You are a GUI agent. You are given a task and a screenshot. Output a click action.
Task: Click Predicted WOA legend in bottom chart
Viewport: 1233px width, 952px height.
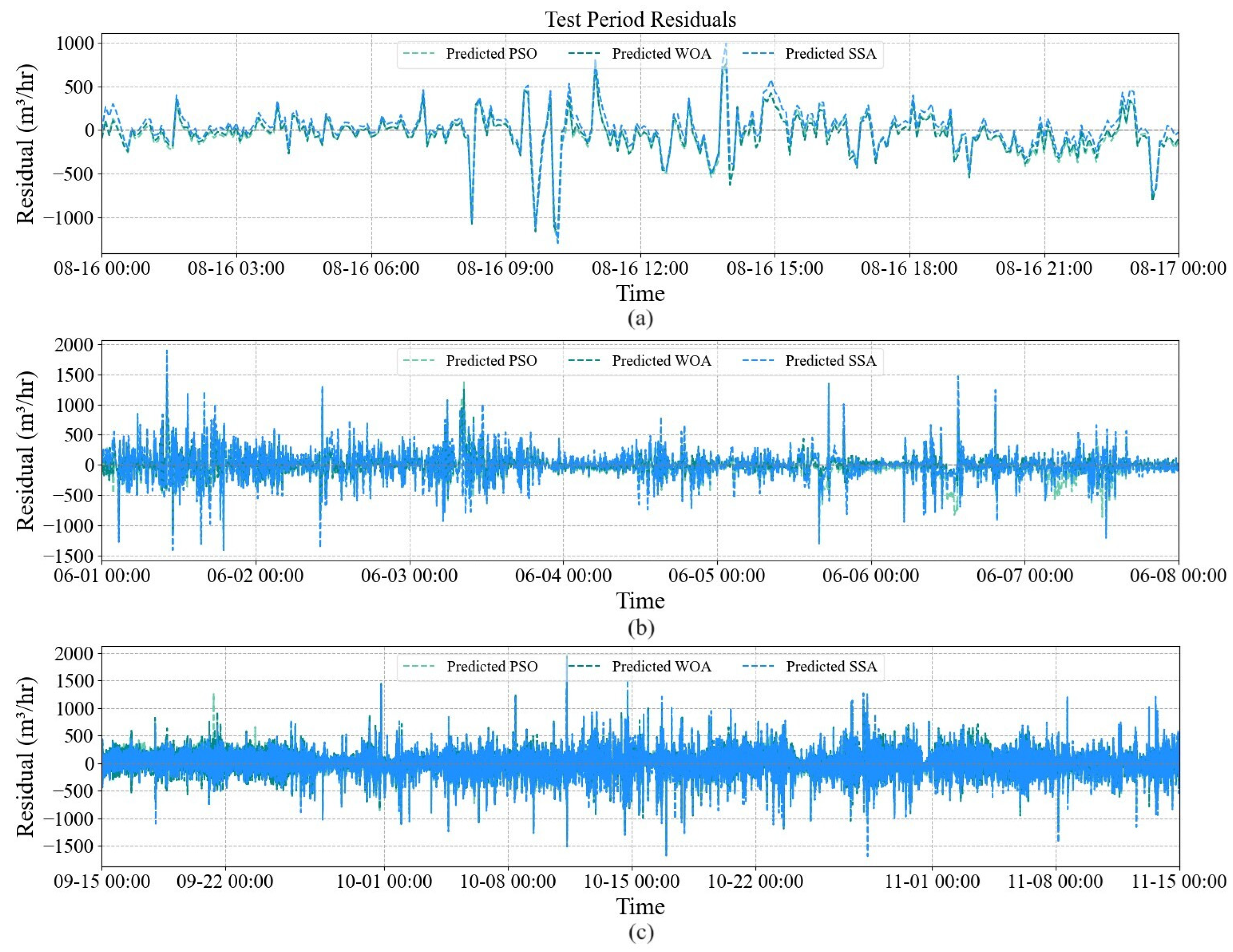pos(661,666)
